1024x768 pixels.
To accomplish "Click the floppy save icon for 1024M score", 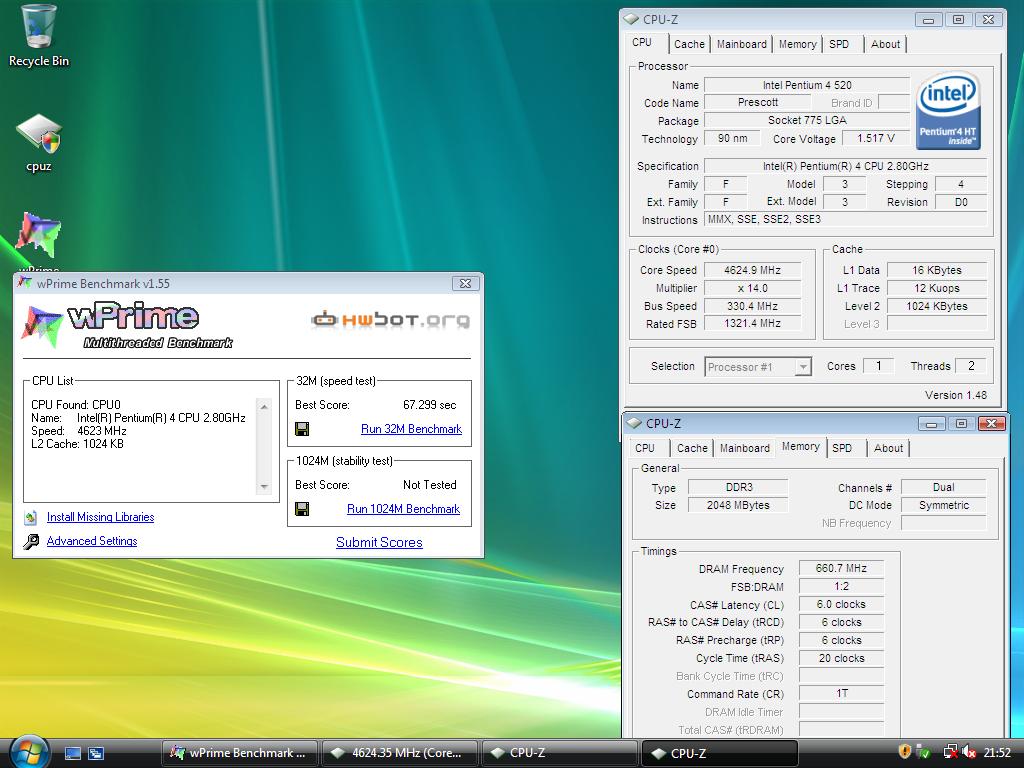I will coord(302,509).
